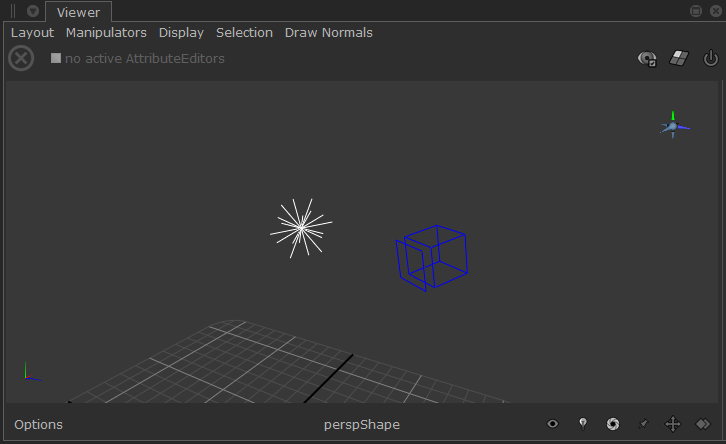Screen dimensions: 726x444
Task: Click the perspShape camera name
Action: [362, 425]
